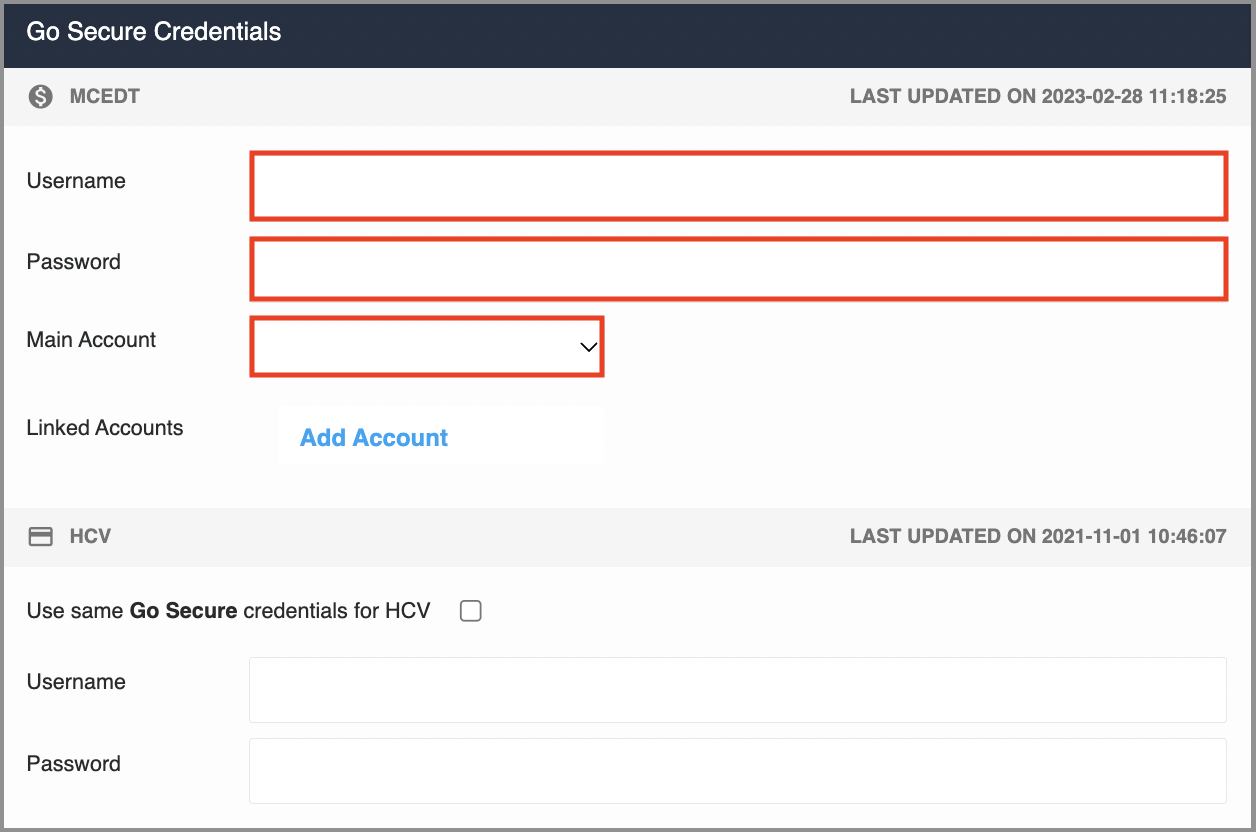1256x832 pixels.
Task: Click the 'Use same Go Secure credentials' text
Action: point(228,611)
